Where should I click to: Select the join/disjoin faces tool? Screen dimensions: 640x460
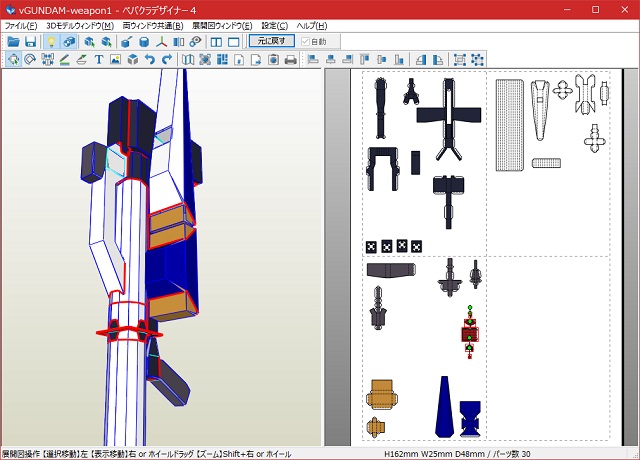point(48,60)
